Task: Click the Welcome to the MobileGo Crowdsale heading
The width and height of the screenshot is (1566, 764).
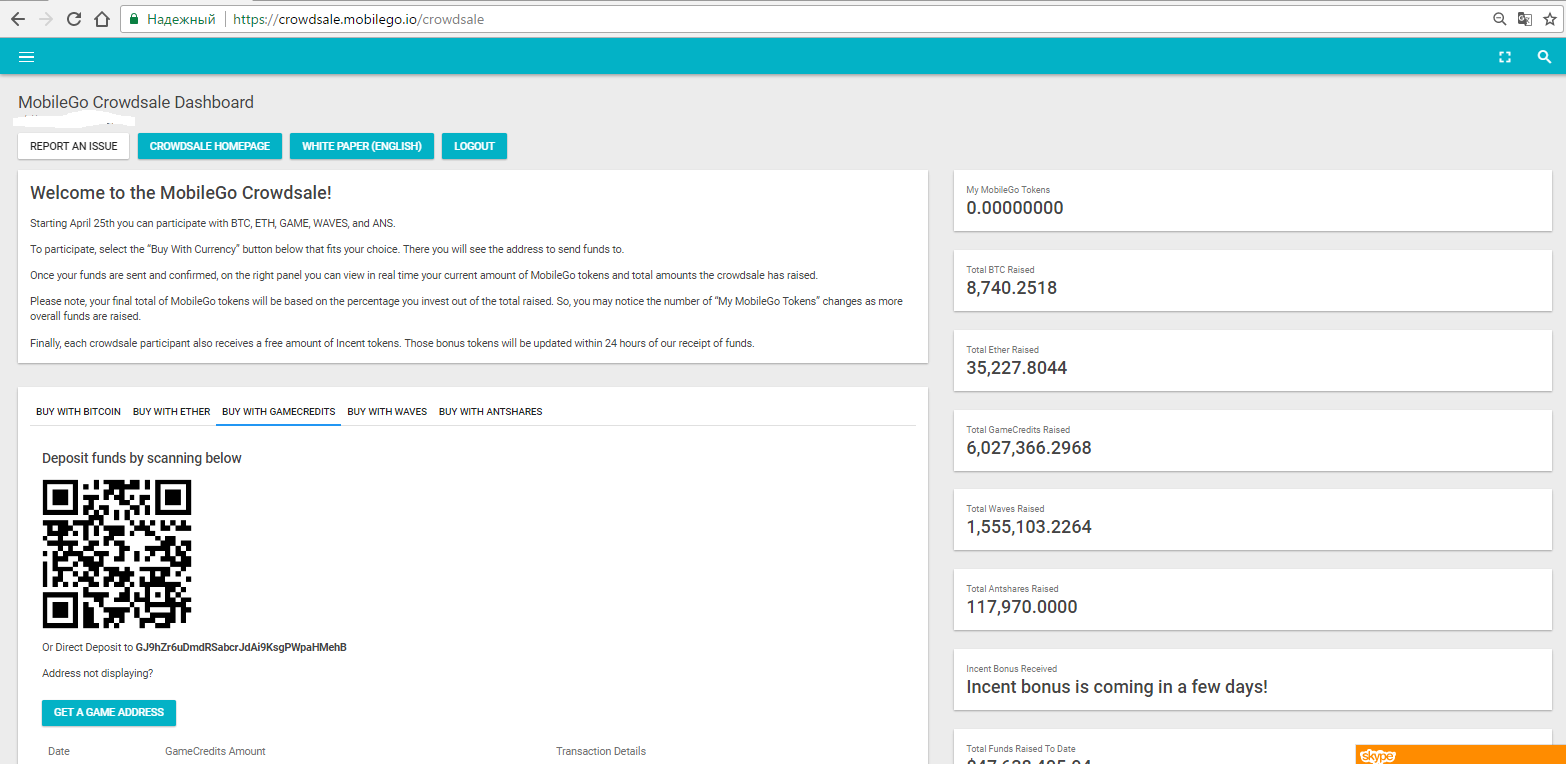Action: tap(181, 193)
